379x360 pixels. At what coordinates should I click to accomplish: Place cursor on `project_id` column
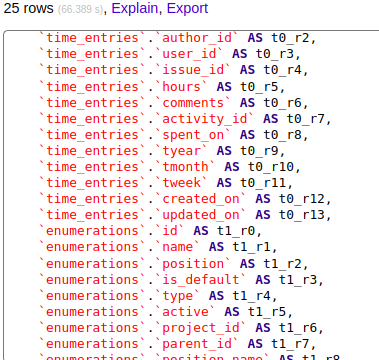[x=201, y=328]
